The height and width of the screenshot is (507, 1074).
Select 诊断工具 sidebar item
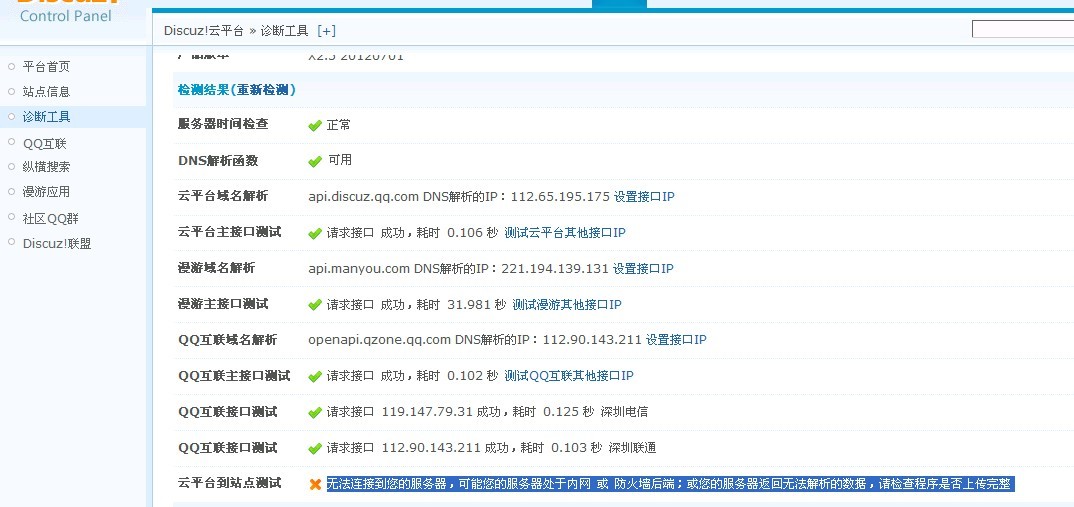tap(46, 116)
